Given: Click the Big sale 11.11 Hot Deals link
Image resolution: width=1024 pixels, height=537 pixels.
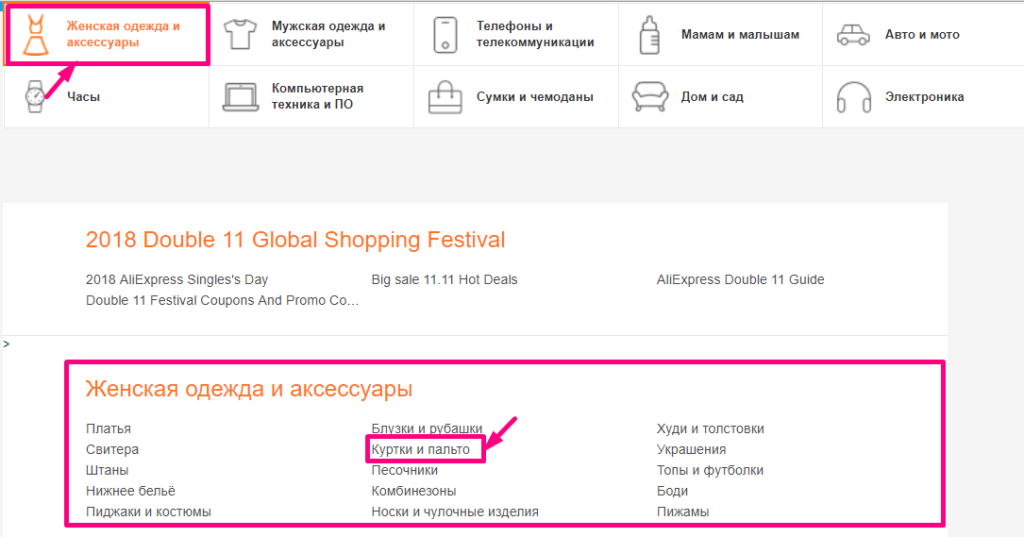Looking at the screenshot, I should coord(444,280).
